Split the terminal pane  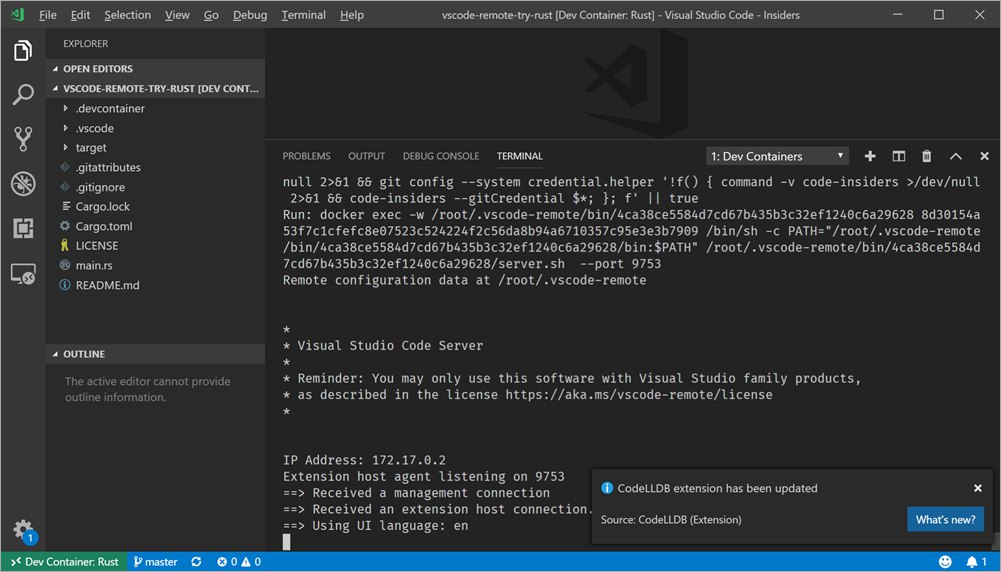point(898,156)
